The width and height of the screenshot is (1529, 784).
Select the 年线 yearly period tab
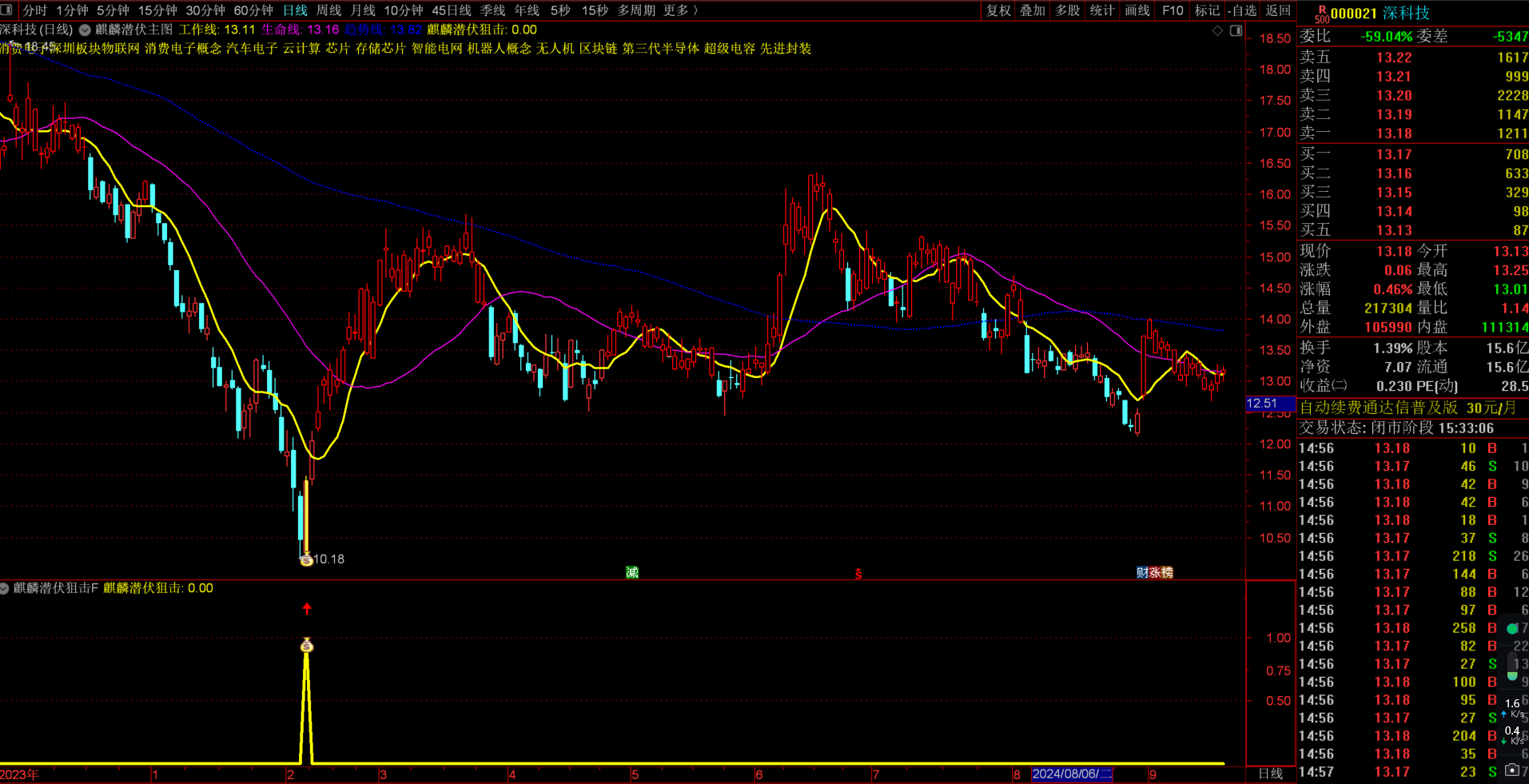coord(527,10)
